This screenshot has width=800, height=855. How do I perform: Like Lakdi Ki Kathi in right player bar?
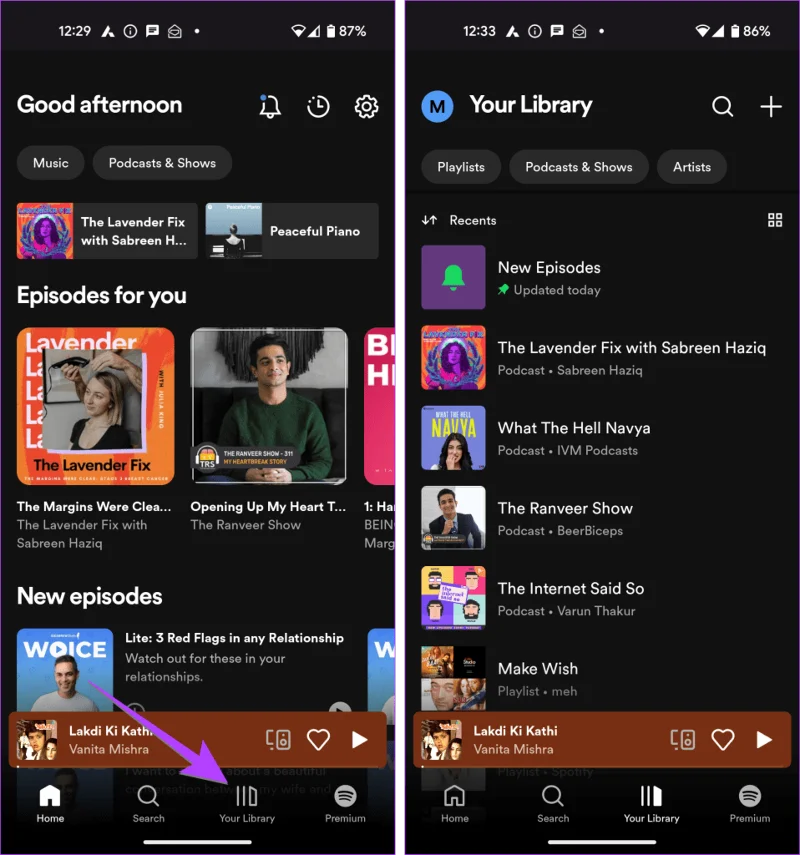tap(723, 740)
